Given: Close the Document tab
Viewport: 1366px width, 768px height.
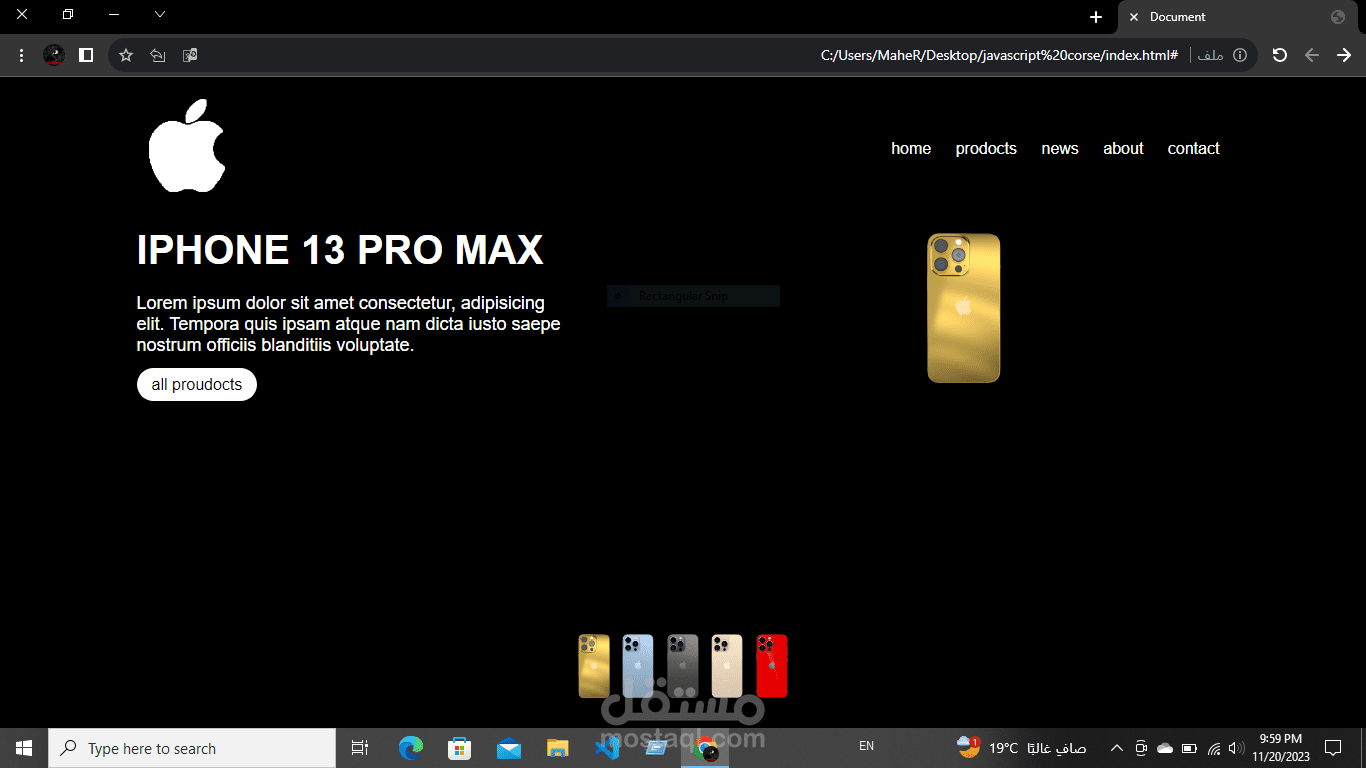Looking at the screenshot, I should (x=1134, y=17).
